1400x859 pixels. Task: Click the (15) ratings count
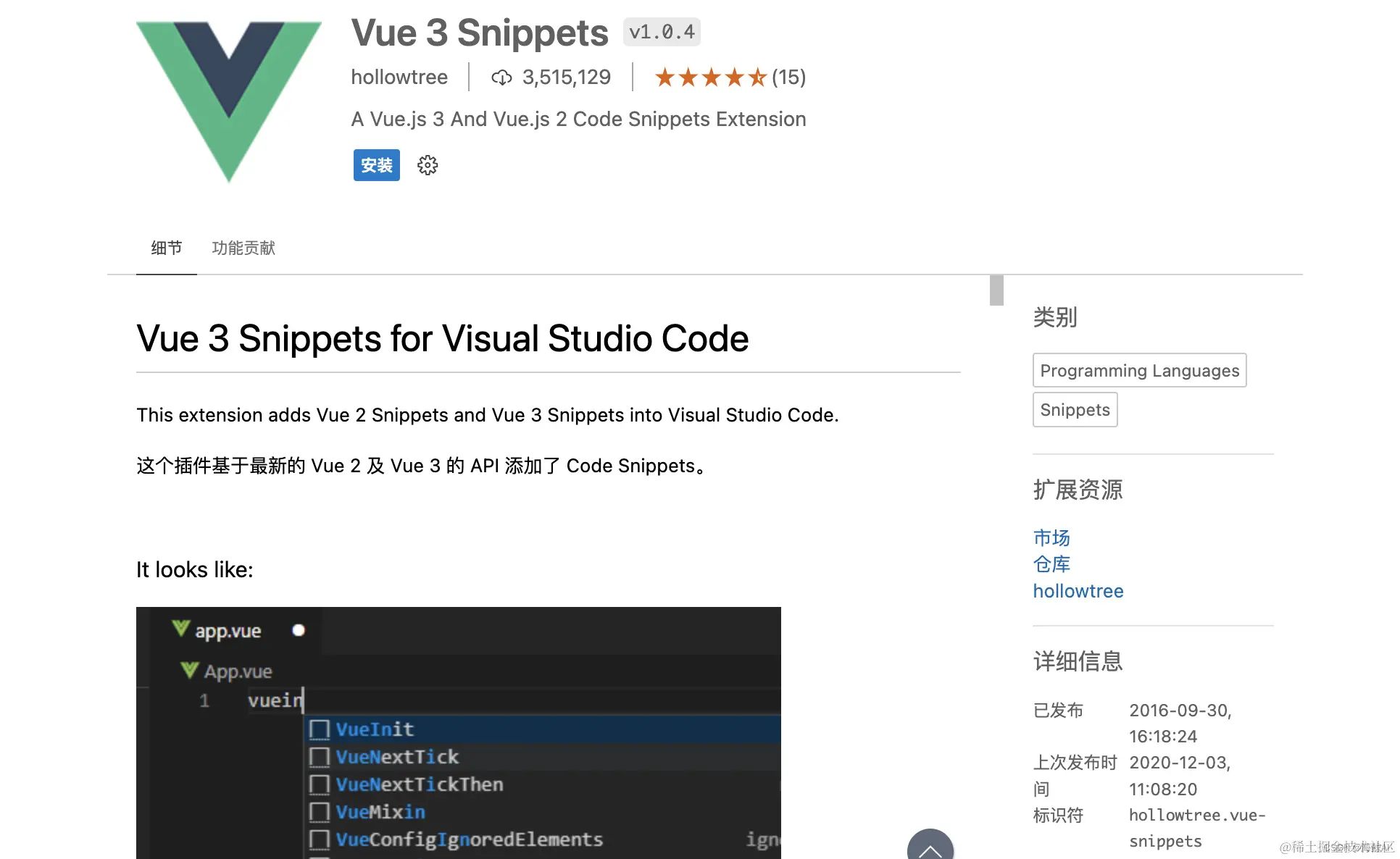(x=788, y=77)
